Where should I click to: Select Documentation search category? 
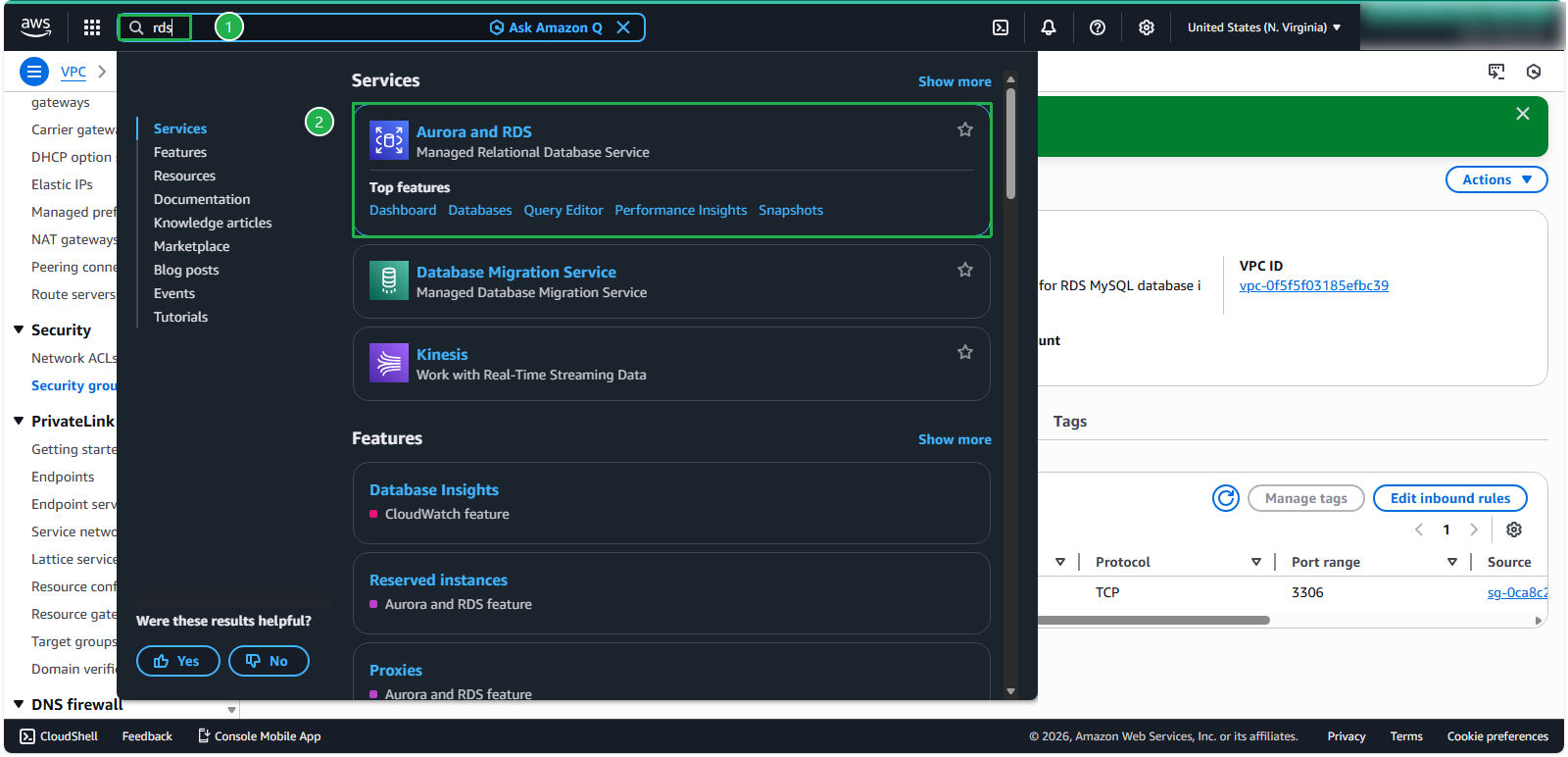[202, 199]
